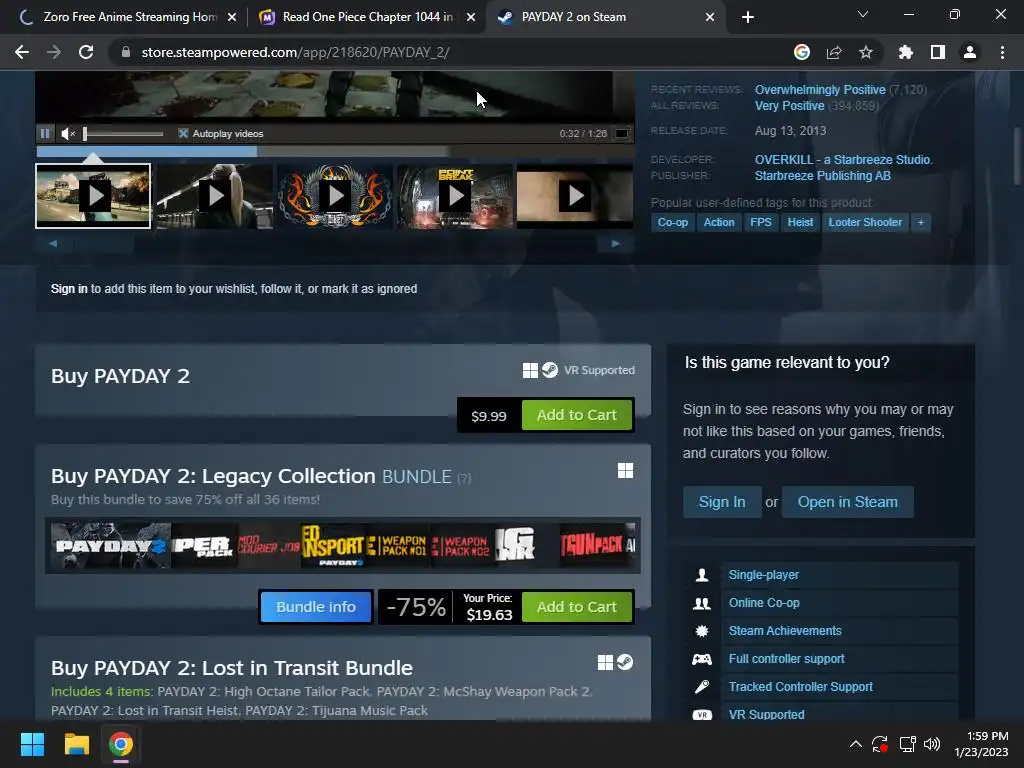Open File Explorer from the taskbar
Viewport: 1024px width, 768px height.
tap(76, 744)
